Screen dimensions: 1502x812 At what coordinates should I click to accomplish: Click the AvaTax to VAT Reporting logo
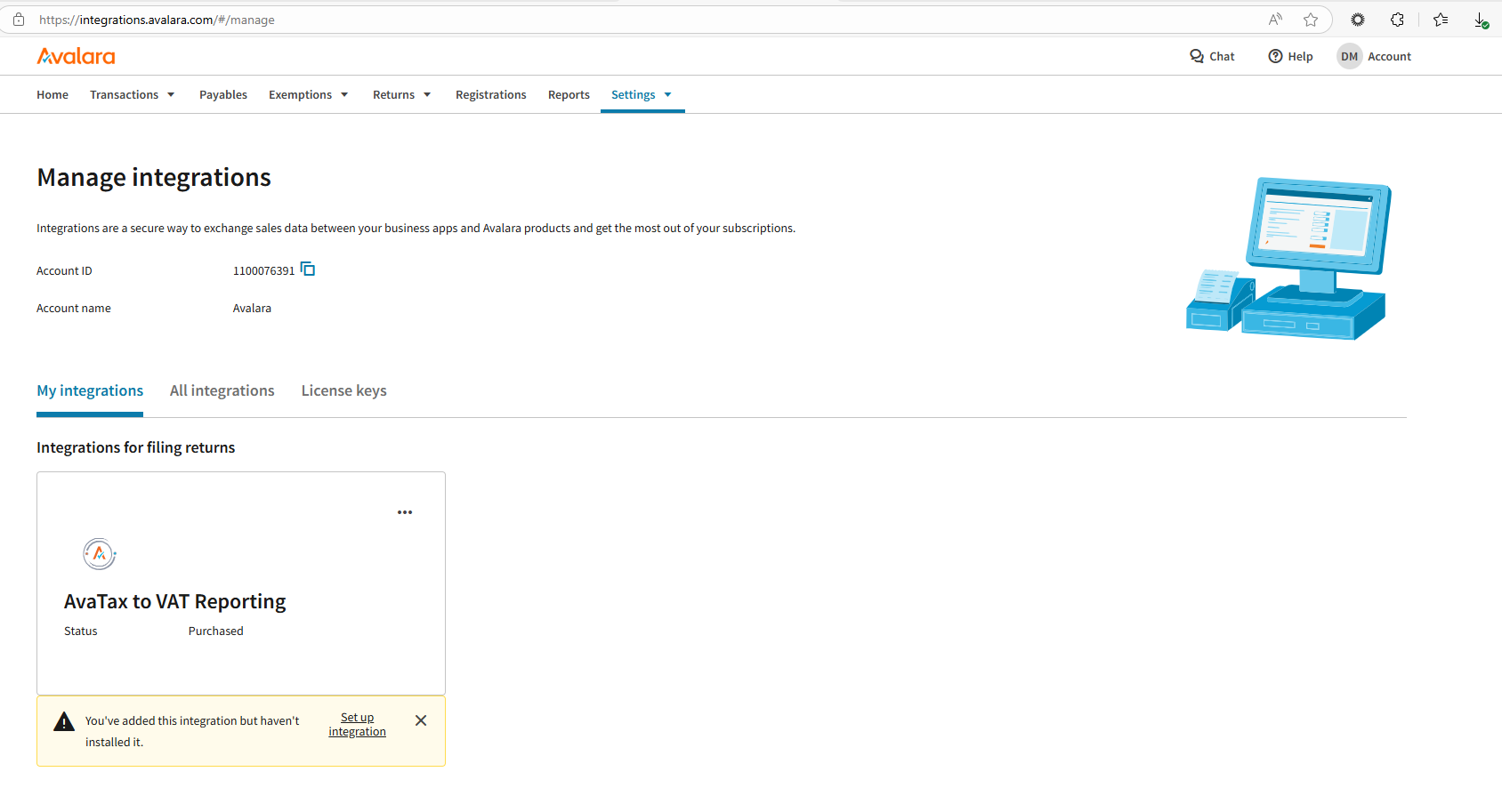pos(100,554)
